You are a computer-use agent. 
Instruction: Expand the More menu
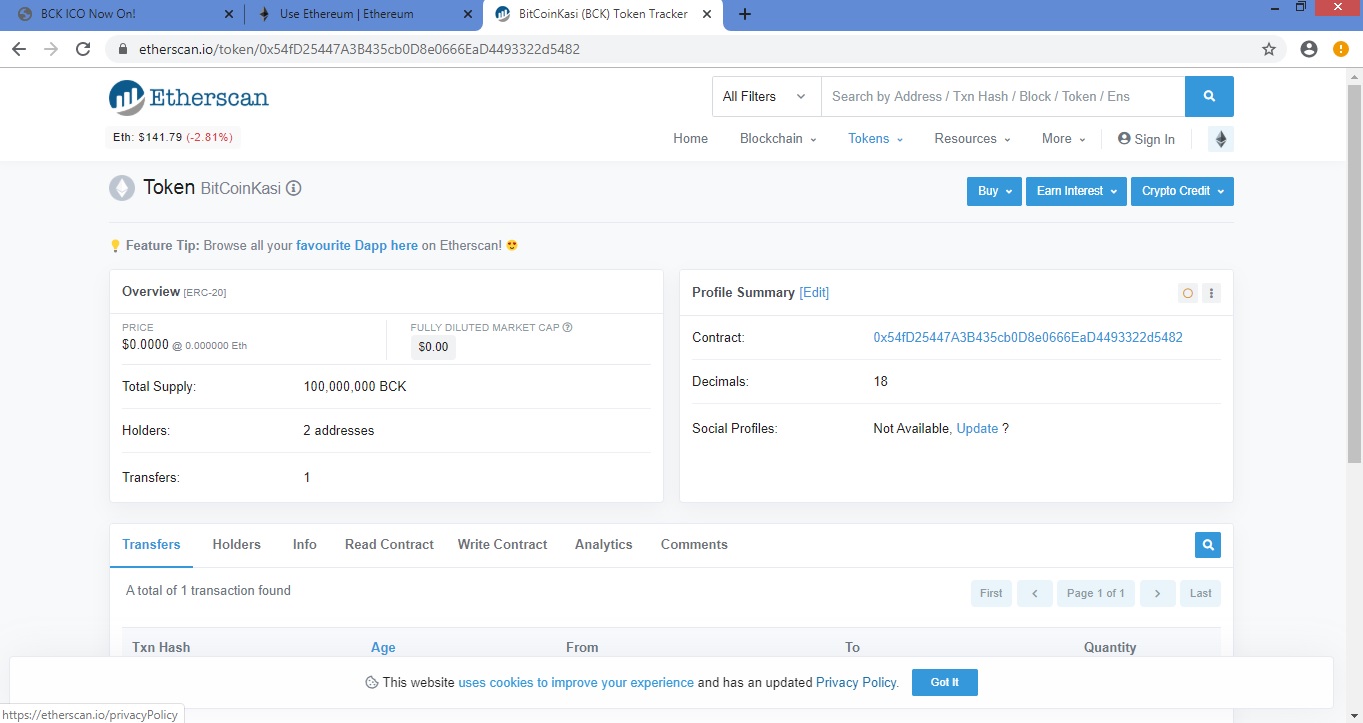[1064, 139]
